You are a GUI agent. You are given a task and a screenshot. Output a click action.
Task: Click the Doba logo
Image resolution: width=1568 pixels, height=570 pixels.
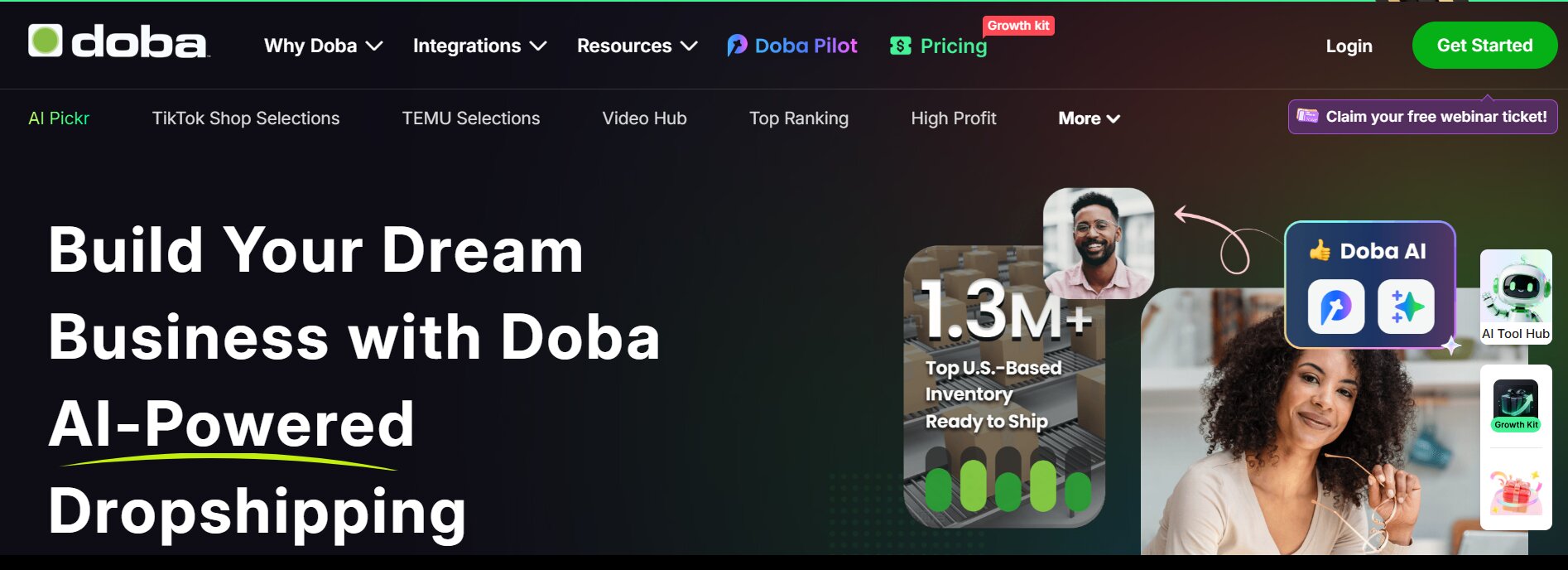point(118,41)
